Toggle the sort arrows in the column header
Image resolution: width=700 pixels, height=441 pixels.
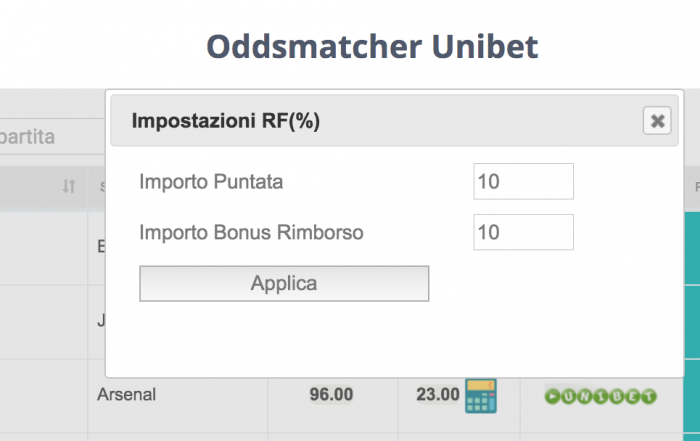point(69,186)
